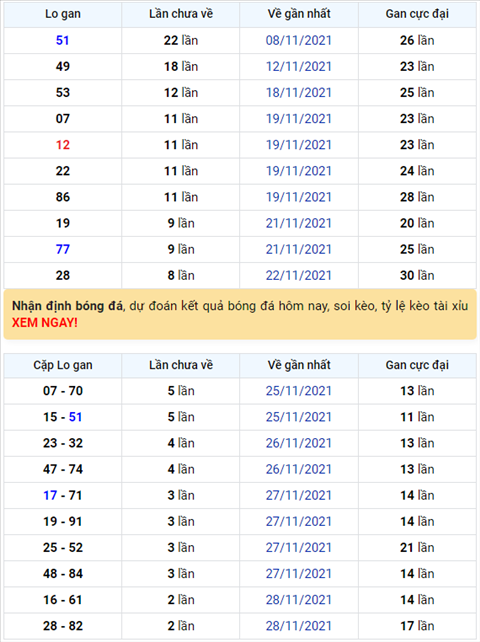
Task: Click the date 08/11/2021
Action: [x=299, y=41]
